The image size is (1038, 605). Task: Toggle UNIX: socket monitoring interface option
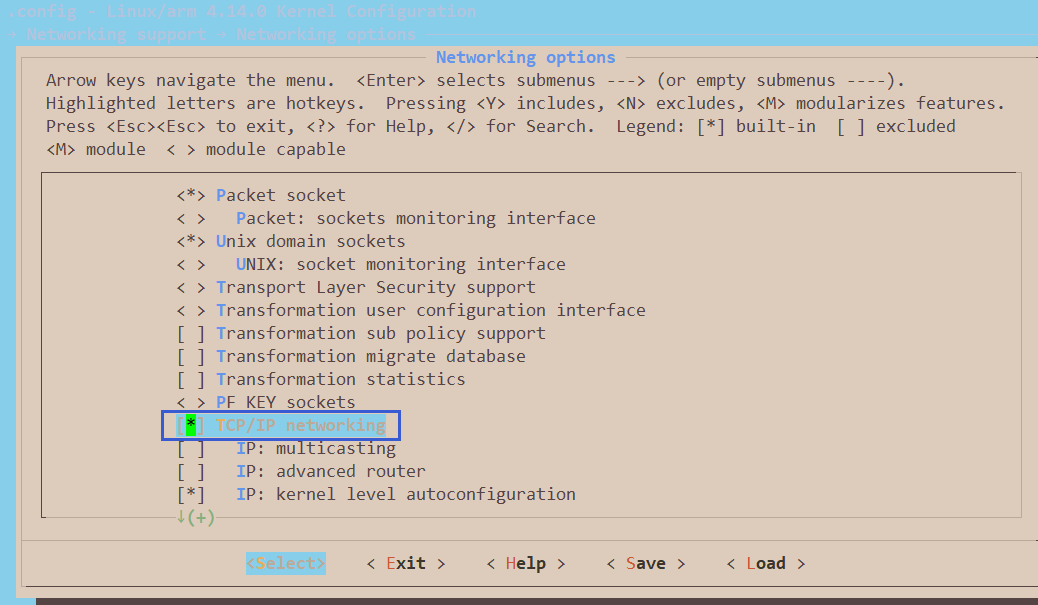tap(191, 264)
